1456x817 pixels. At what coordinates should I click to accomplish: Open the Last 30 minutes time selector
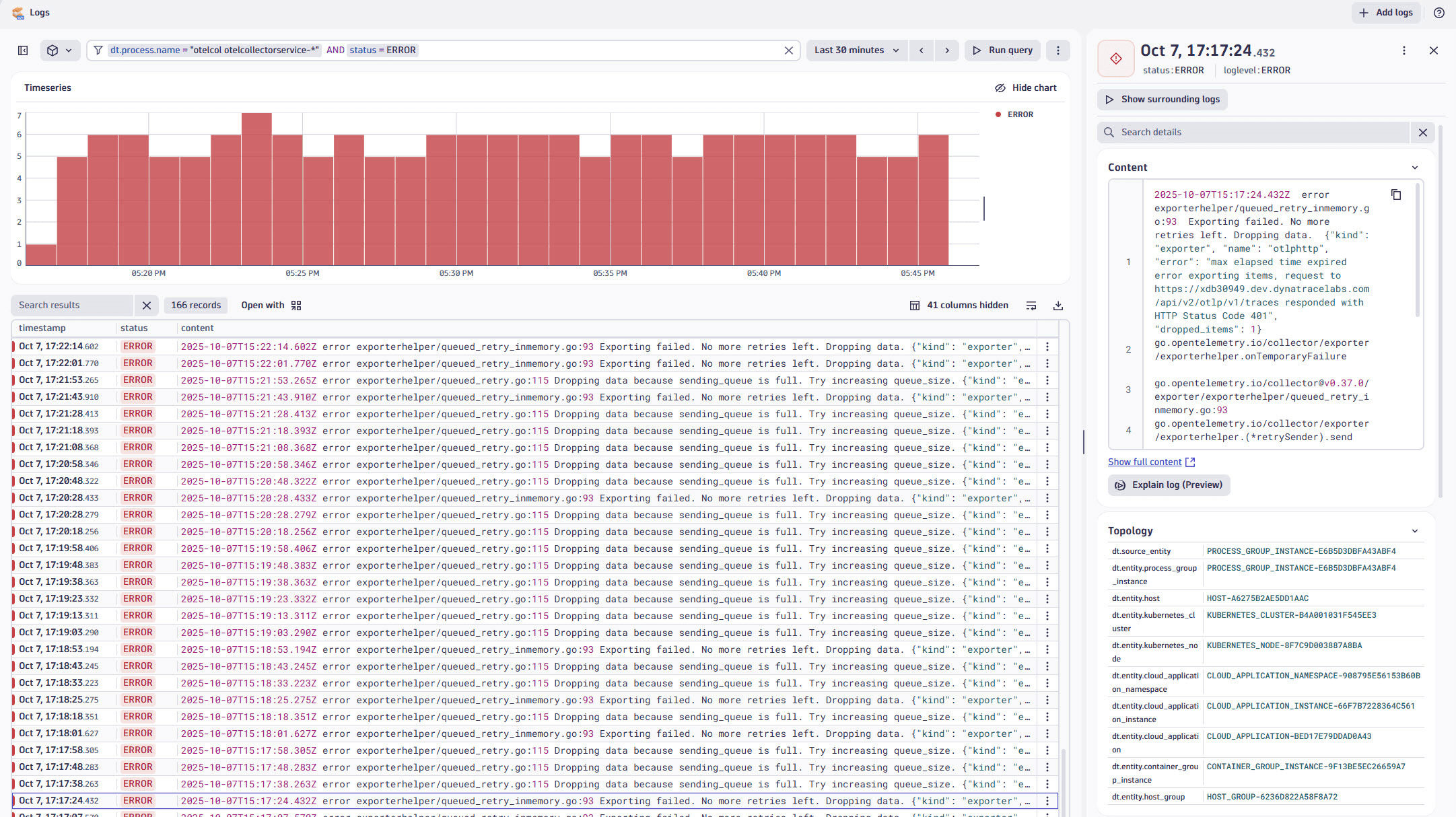[x=856, y=50]
